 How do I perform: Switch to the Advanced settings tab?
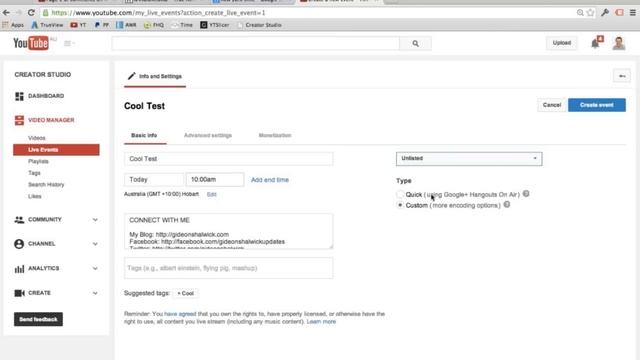[208, 136]
